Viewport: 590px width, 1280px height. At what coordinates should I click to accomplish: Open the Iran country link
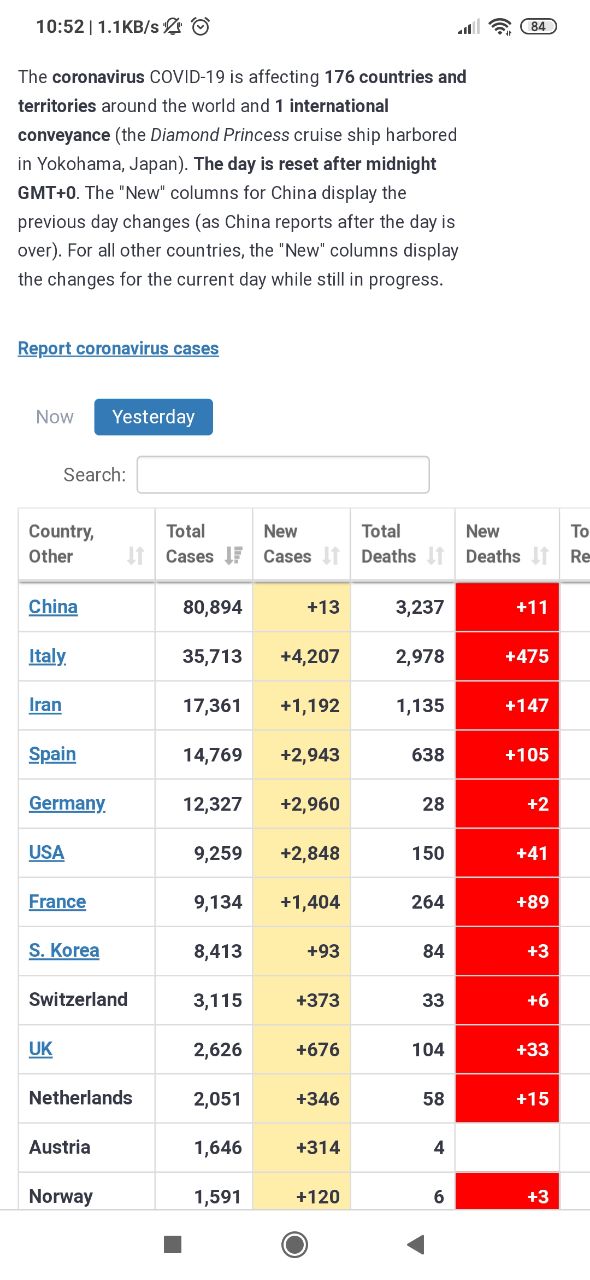[45, 705]
